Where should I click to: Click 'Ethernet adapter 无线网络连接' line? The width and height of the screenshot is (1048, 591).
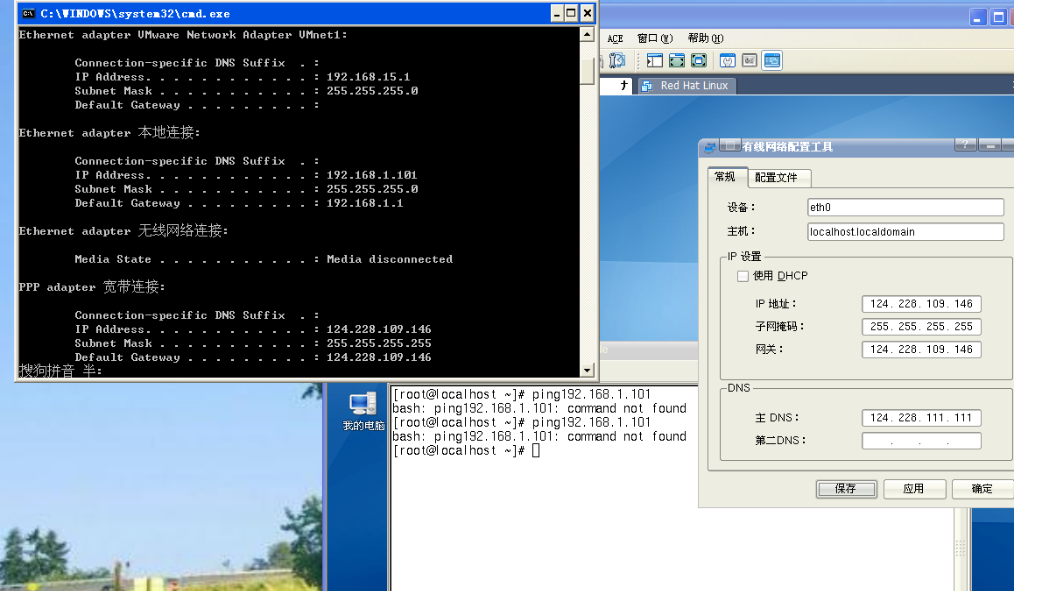click(x=124, y=231)
